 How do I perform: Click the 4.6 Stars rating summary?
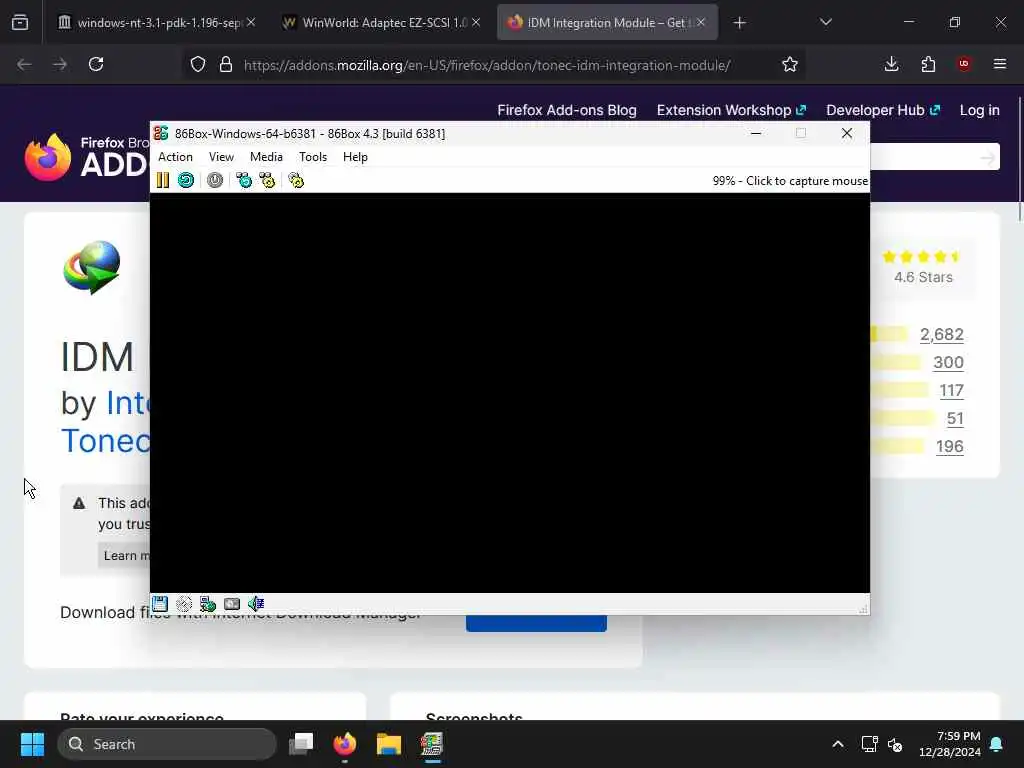923,268
